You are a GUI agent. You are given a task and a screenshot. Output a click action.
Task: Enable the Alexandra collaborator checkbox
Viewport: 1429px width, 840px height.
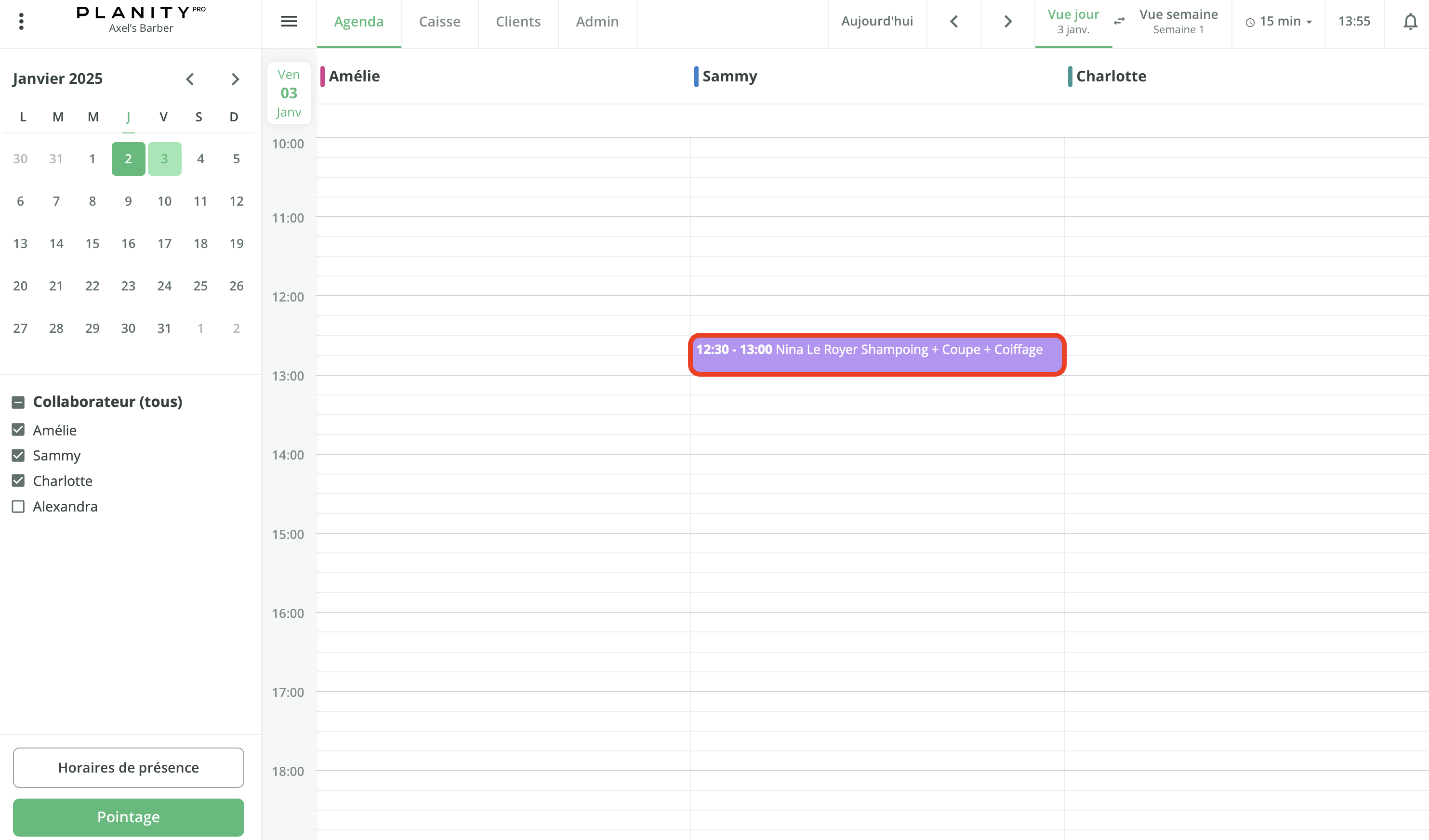tap(18, 506)
